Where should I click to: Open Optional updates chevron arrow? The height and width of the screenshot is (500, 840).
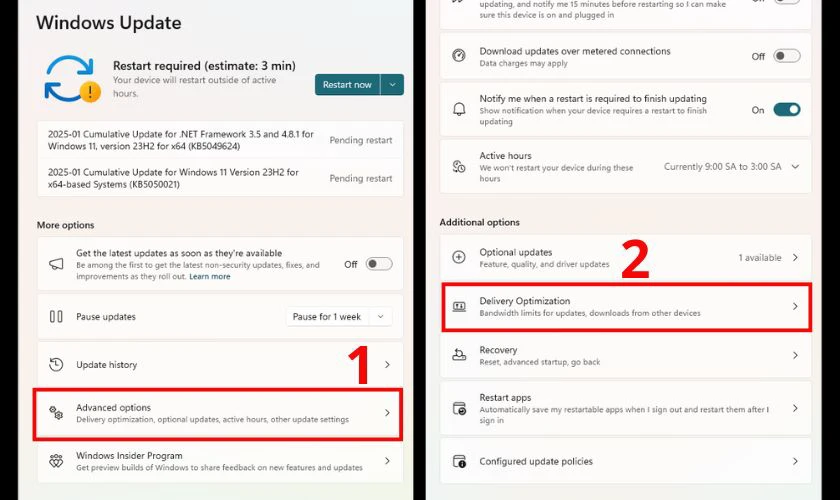tap(796, 257)
